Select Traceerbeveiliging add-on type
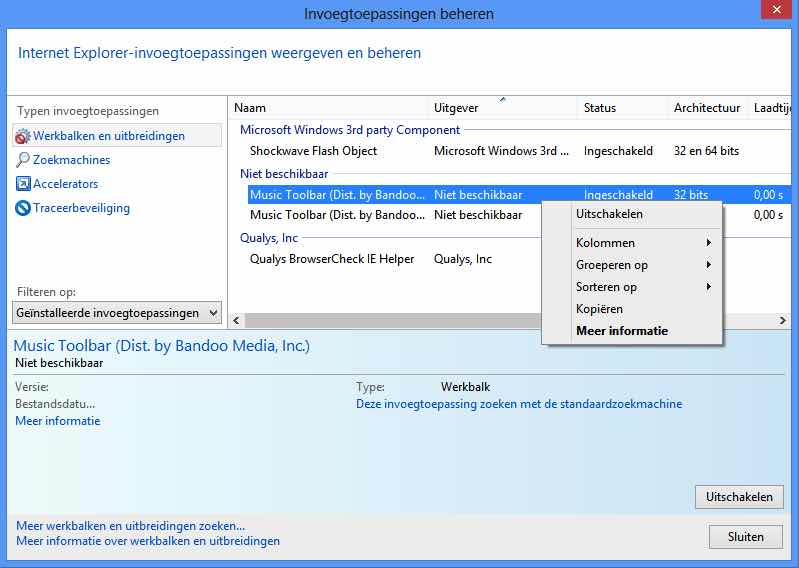Image resolution: width=799 pixels, height=568 pixels. pos(82,208)
